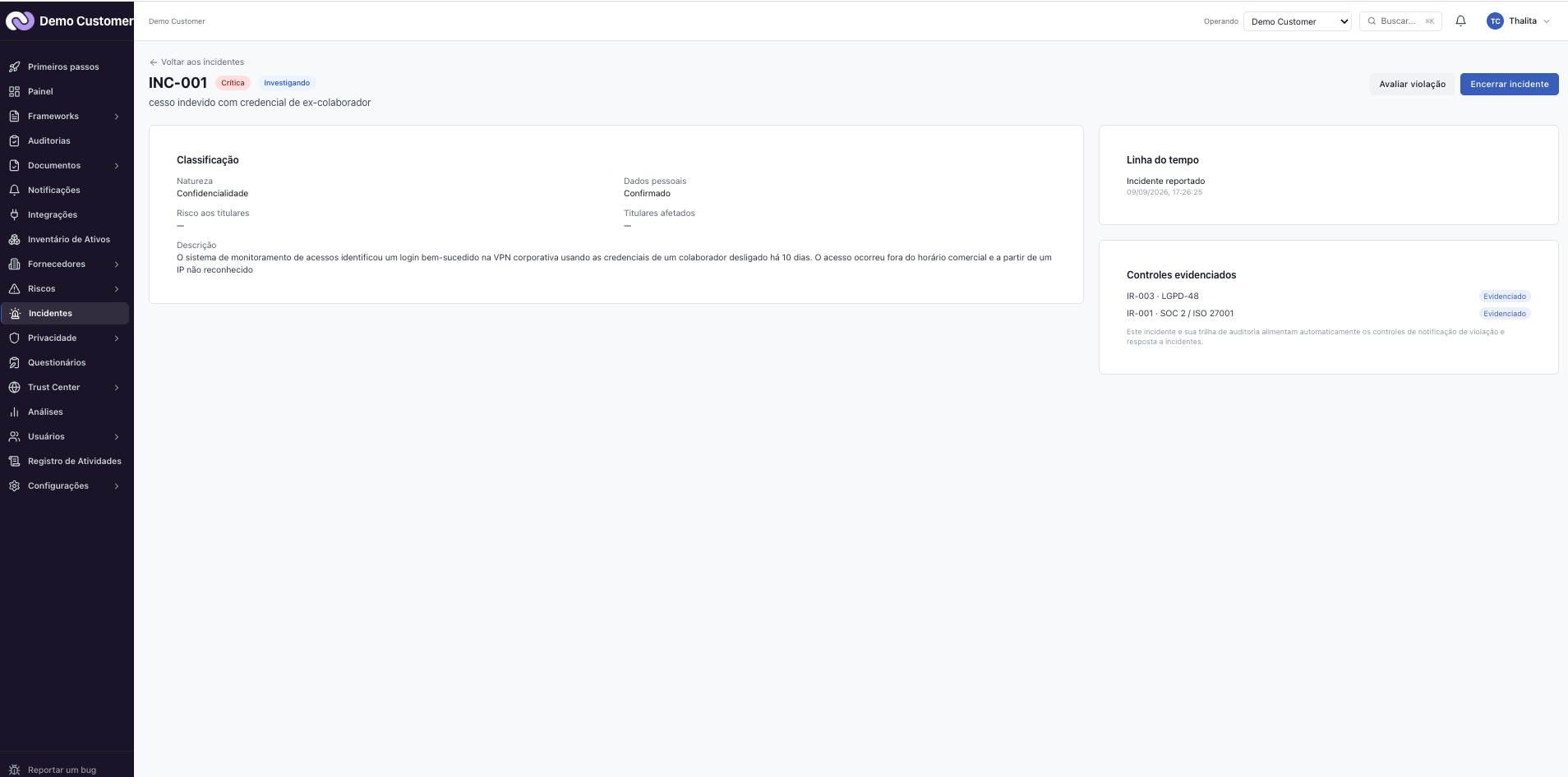Open the Thalita user menu chevron
Image resolution: width=1568 pixels, height=777 pixels.
pyautogui.click(x=1547, y=21)
